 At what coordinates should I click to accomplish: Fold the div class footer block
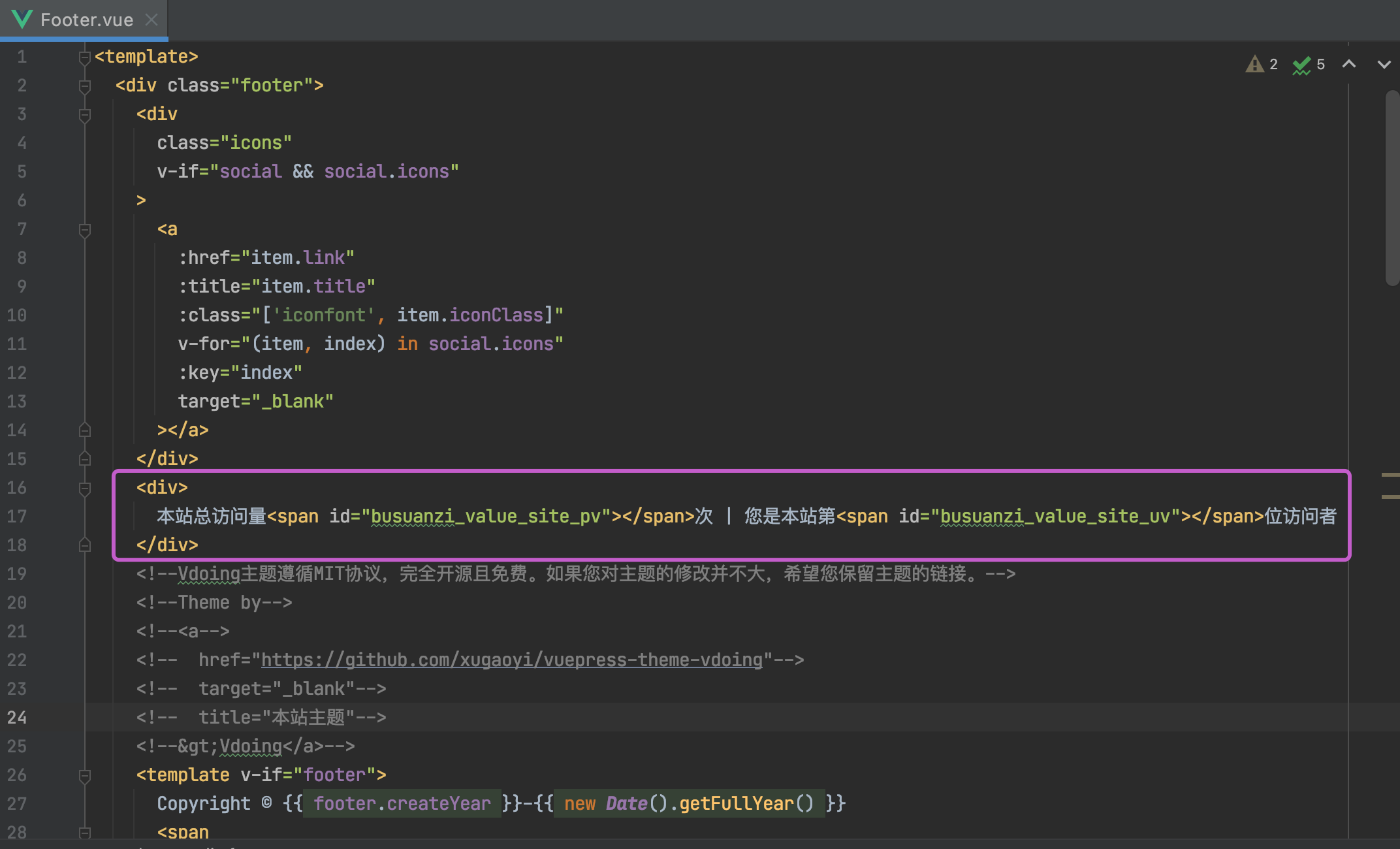tap(84, 86)
